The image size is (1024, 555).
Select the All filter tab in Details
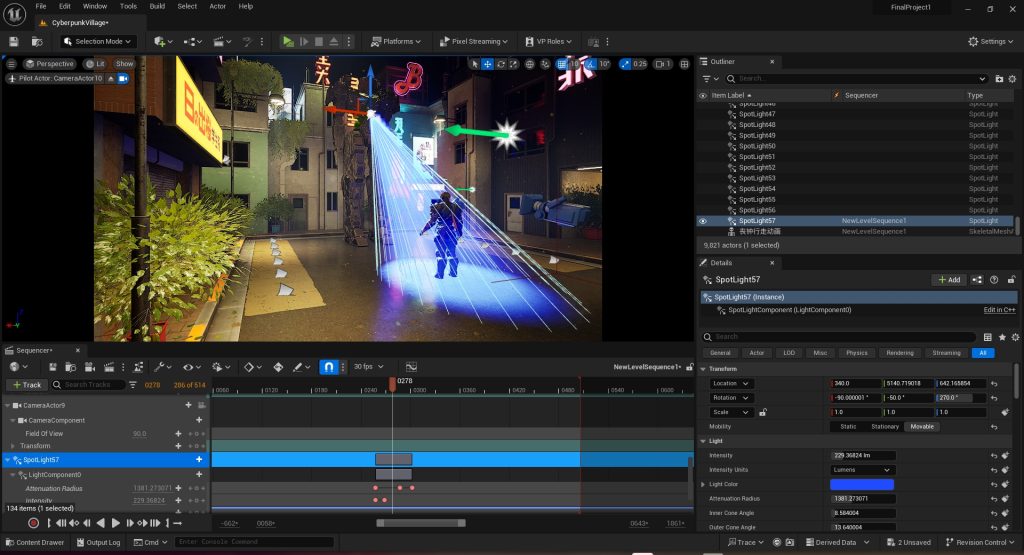[983, 353]
